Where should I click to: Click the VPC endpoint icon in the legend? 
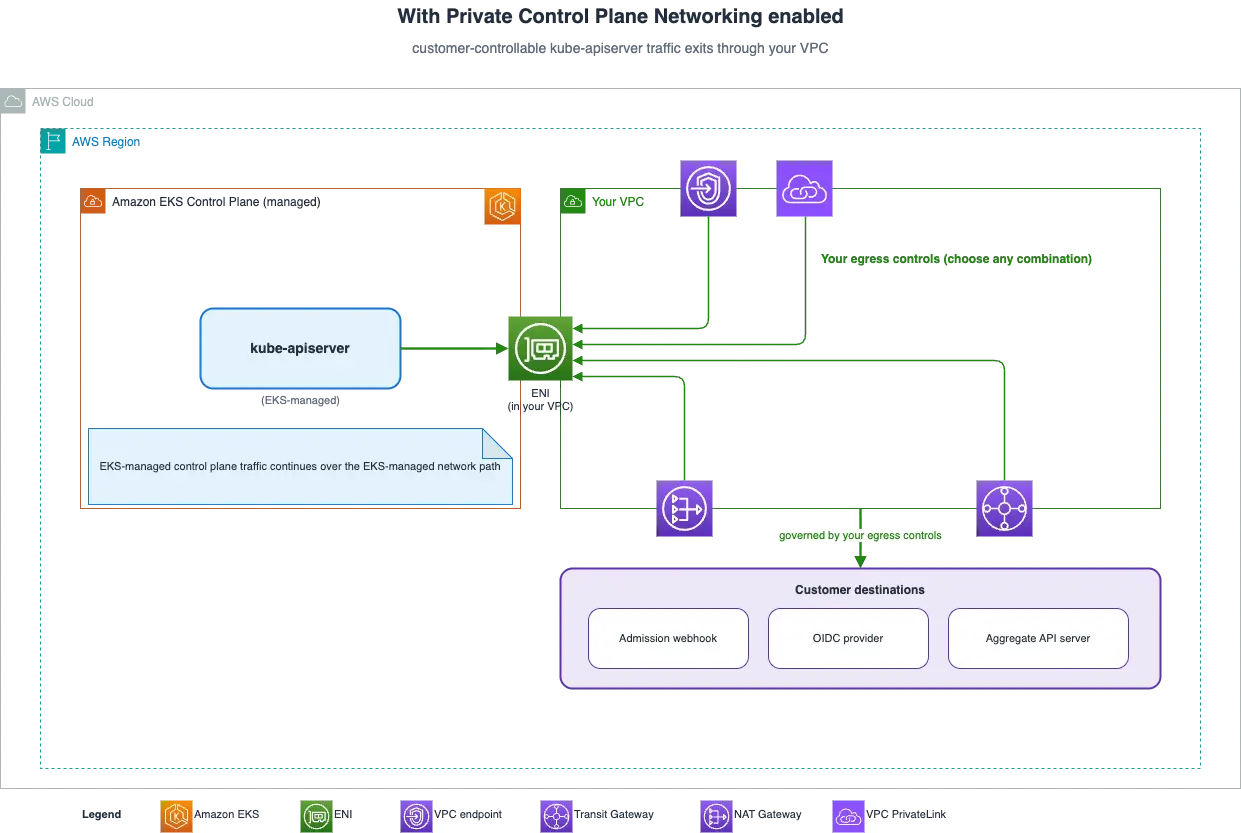(x=417, y=815)
